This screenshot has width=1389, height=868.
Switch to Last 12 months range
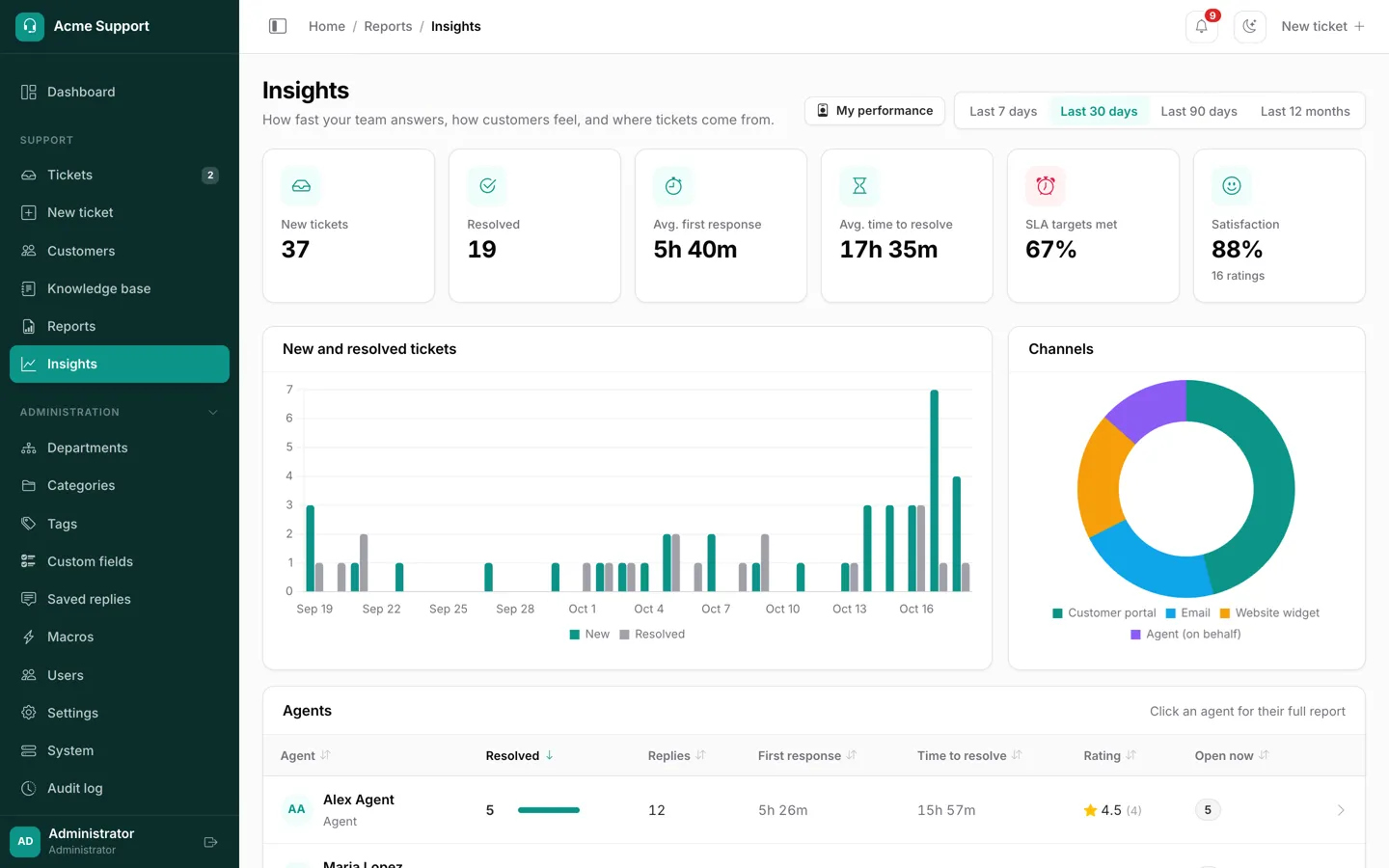click(x=1305, y=111)
